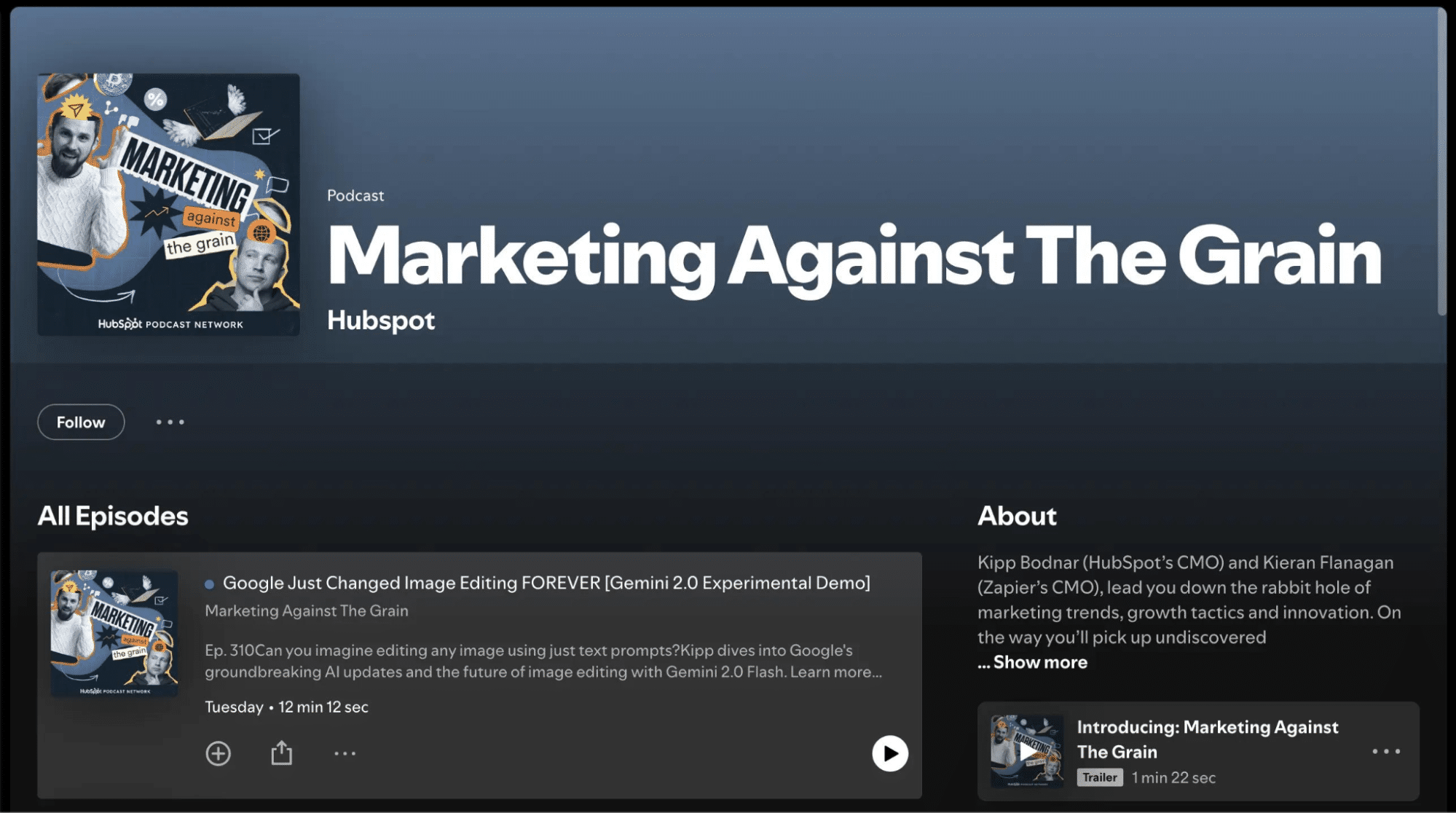Viewport: 1456px width, 813px height.
Task: Open trailer options menu
Action: click(x=1386, y=751)
